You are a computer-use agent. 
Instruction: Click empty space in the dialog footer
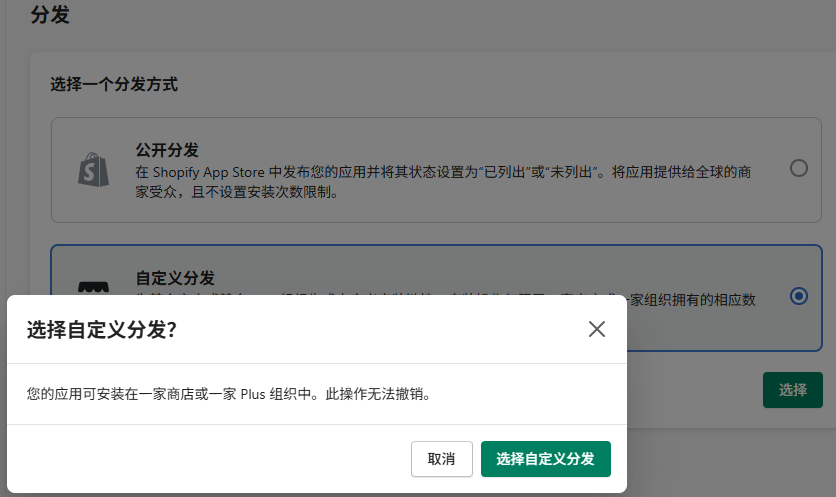[x=200, y=459]
